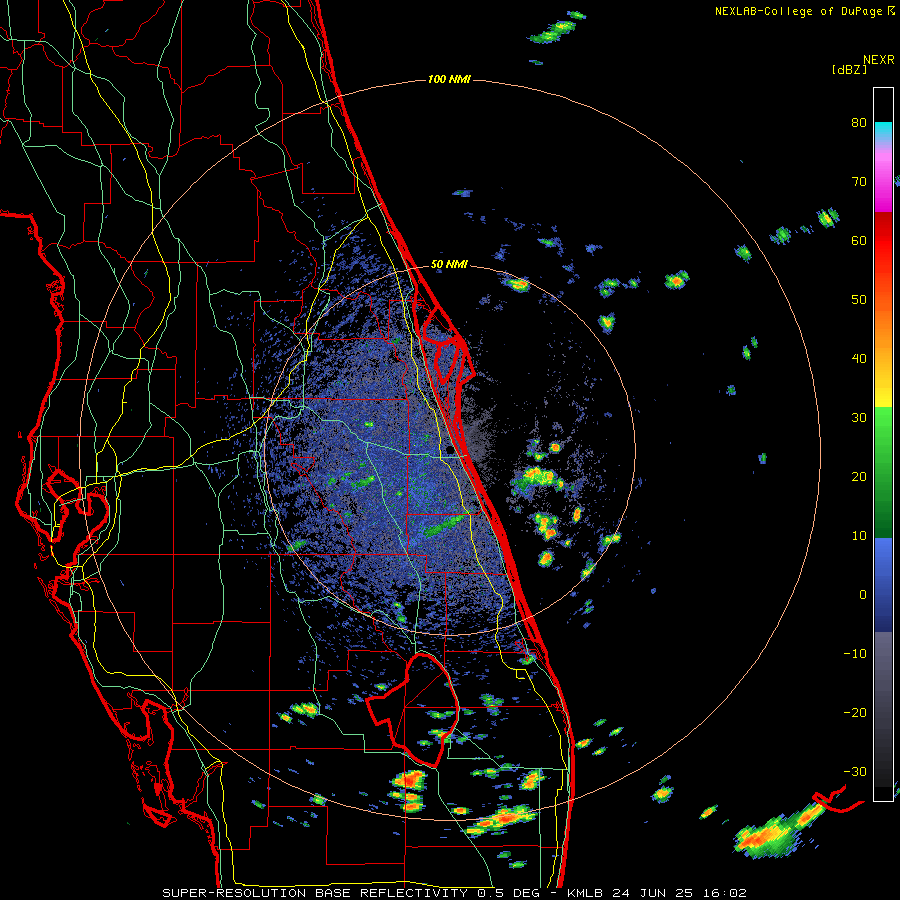The width and height of the screenshot is (900, 900).
Task: Click the KMLB radar site identifier
Action: (x=587, y=893)
